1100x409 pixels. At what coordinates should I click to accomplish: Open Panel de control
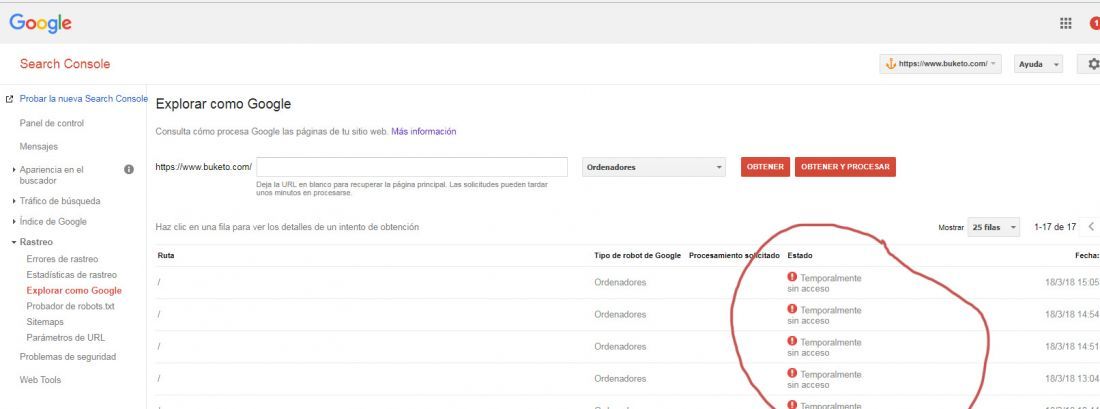click(52, 123)
